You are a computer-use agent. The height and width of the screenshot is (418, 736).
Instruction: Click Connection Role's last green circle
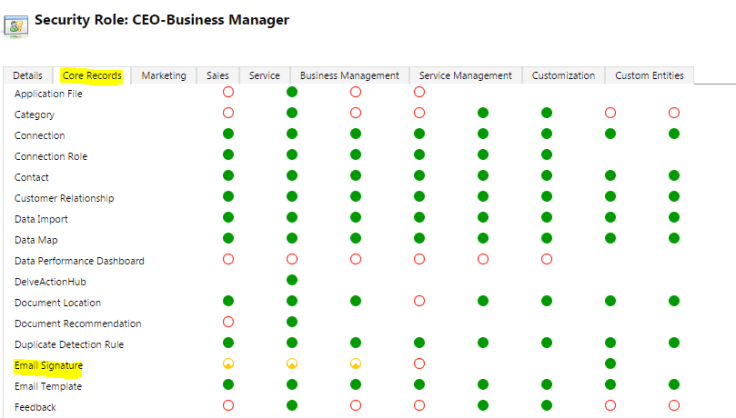546,155
